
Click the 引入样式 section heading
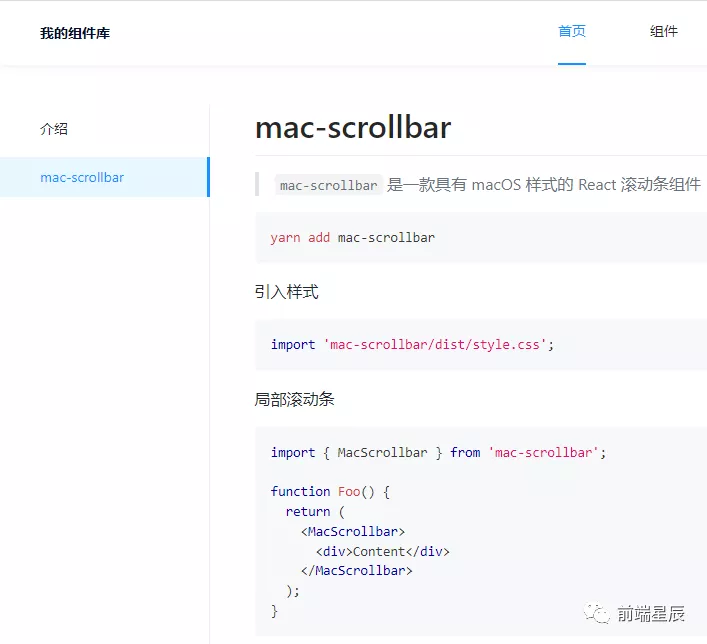click(286, 292)
